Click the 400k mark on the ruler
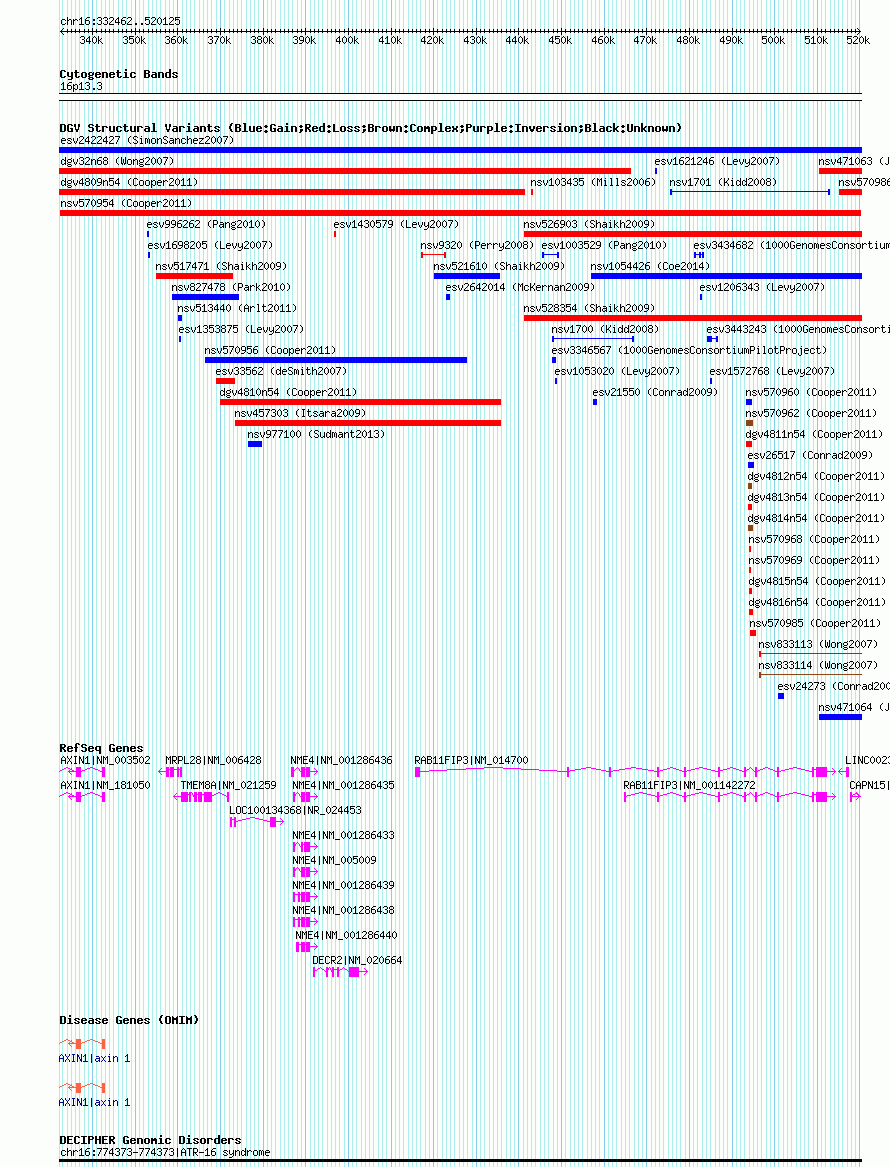Screen dimensions: 890x1167 tap(347, 40)
